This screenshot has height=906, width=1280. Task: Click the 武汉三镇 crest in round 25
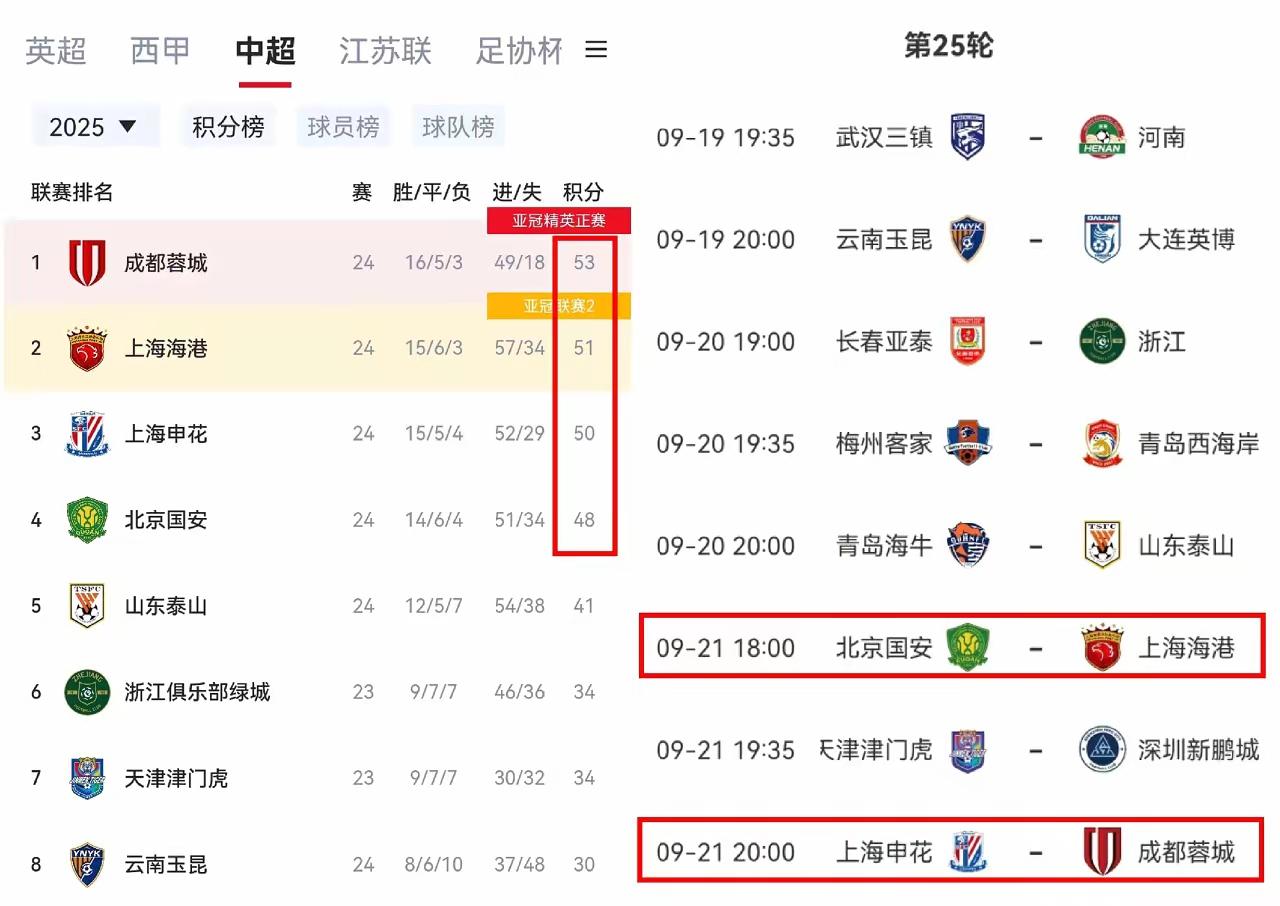[x=967, y=137]
